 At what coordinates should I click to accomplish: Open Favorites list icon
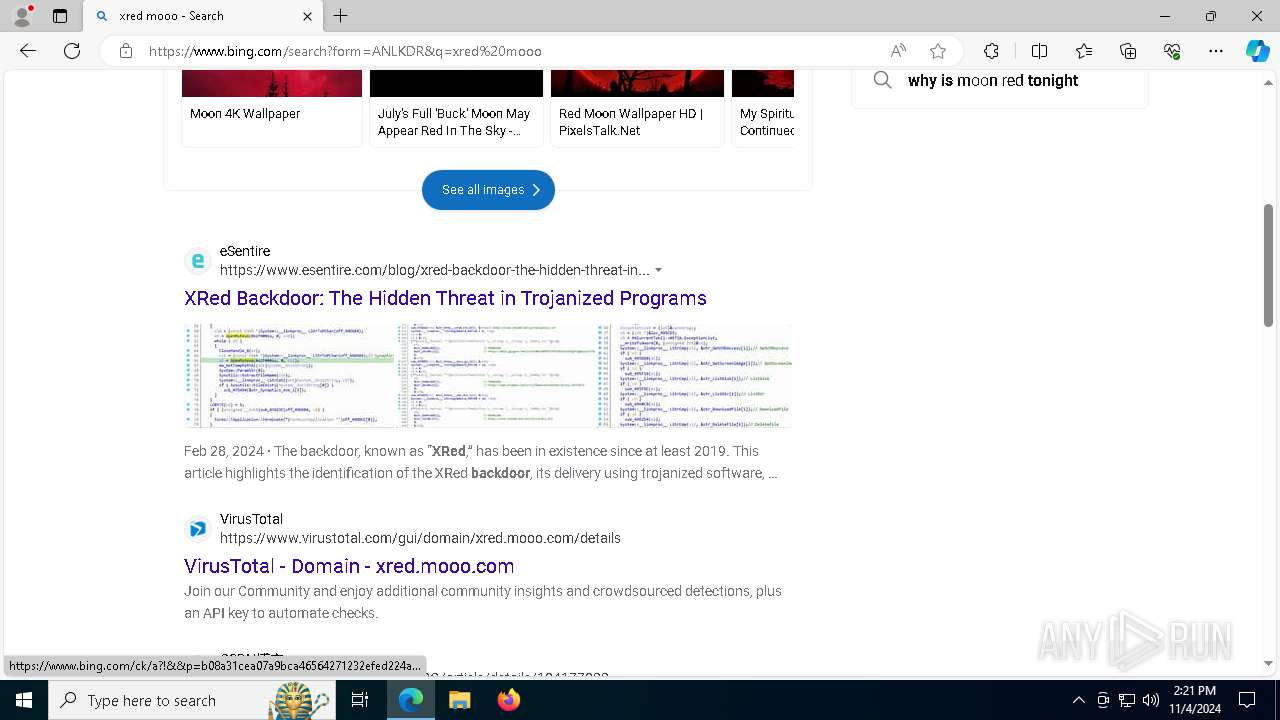[1084, 51]
